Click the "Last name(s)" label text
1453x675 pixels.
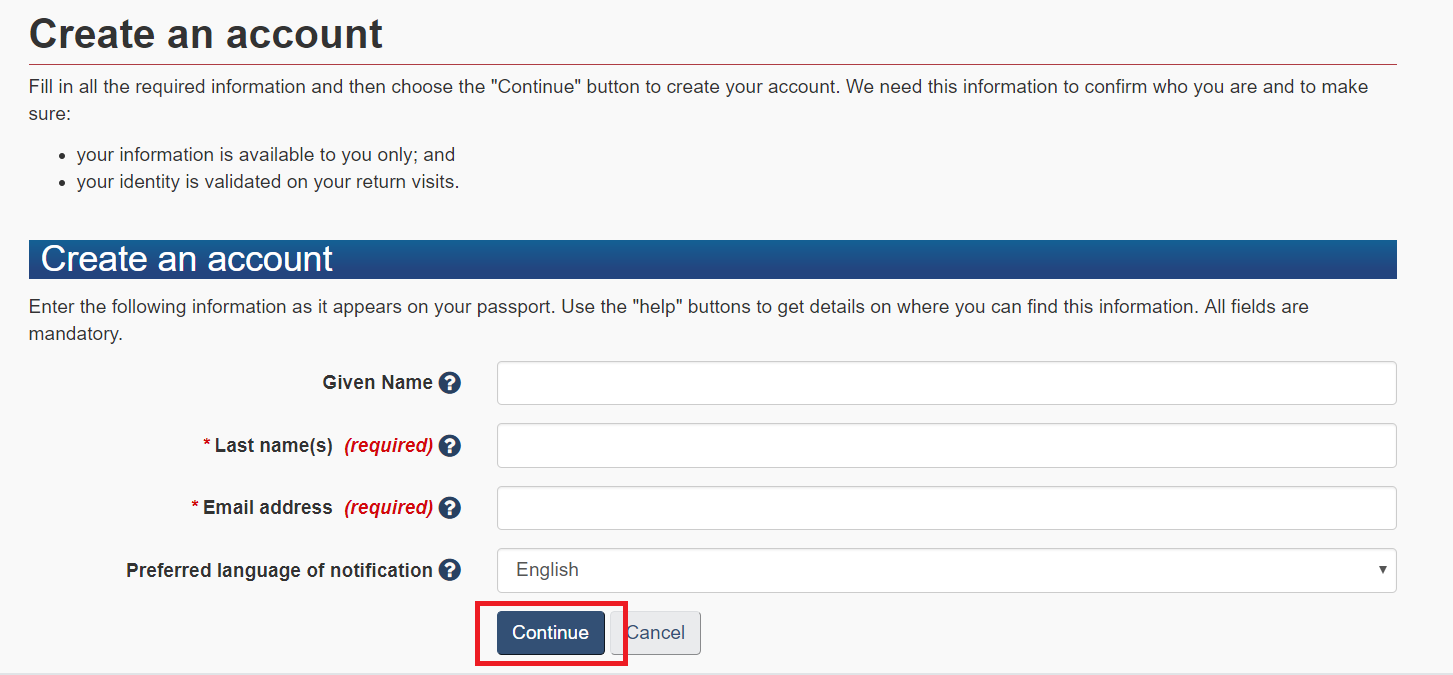(273, 446)
